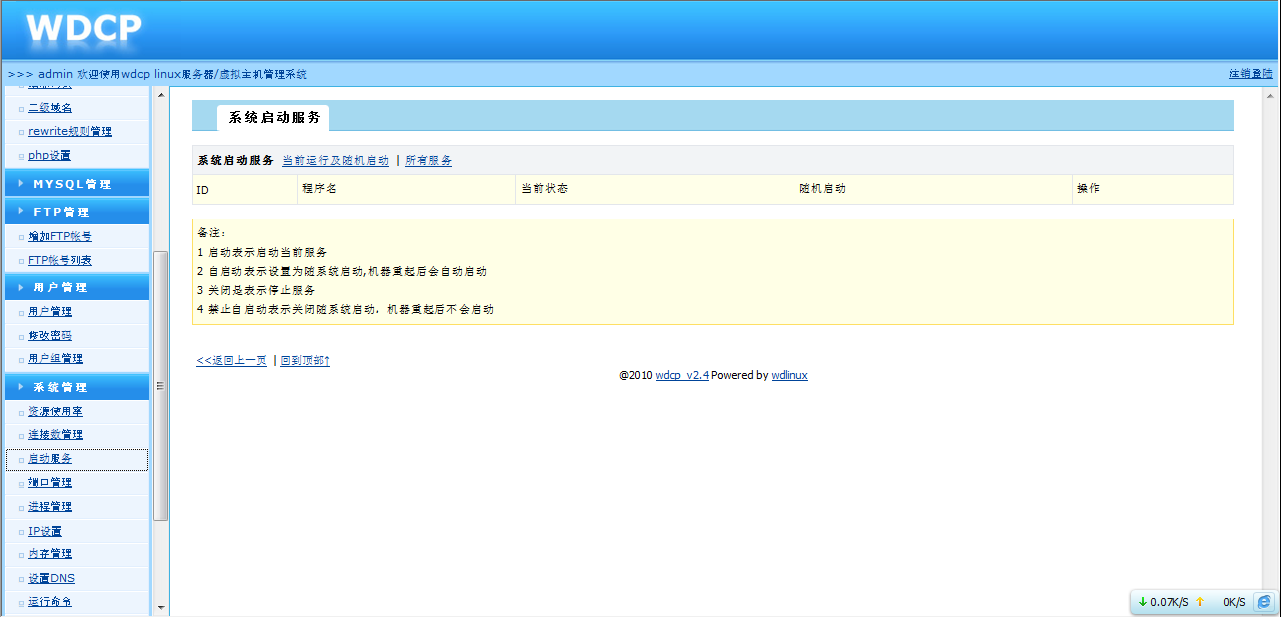Click 回到顶部 link
The width and height of the screenshot is (1281, 617).
[305, 360]
